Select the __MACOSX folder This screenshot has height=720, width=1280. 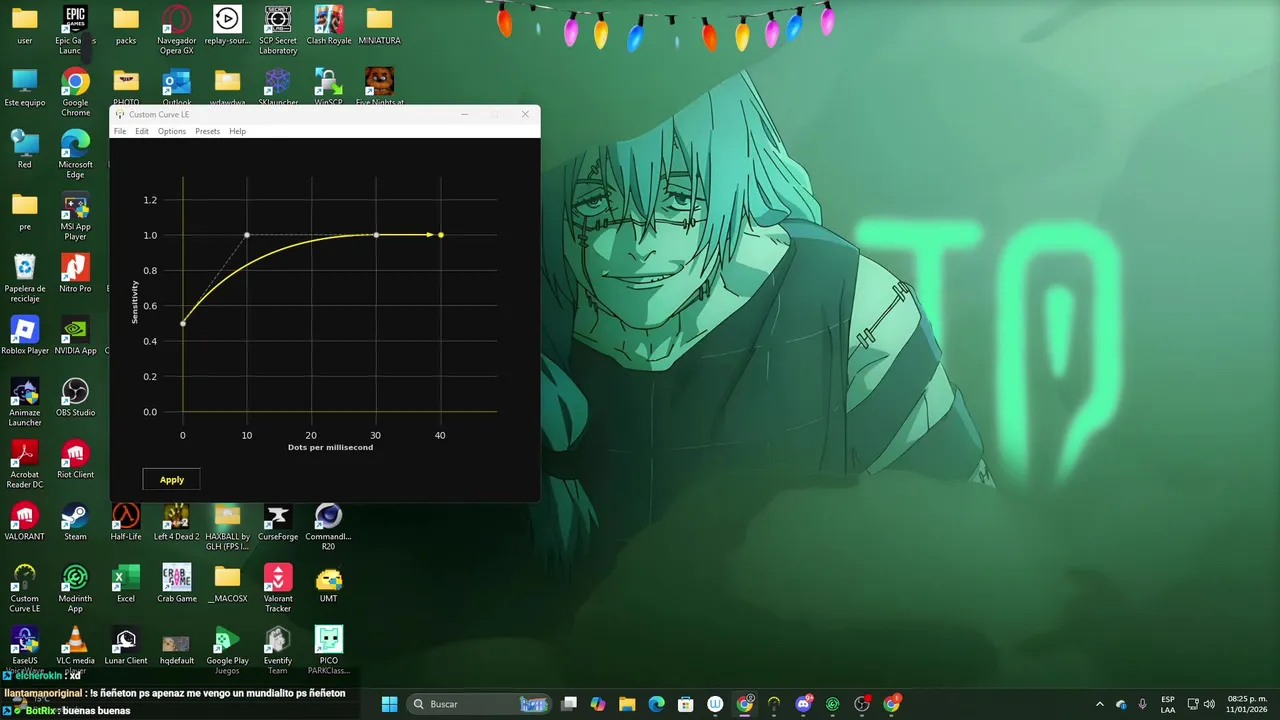click(x=227, y=584)
